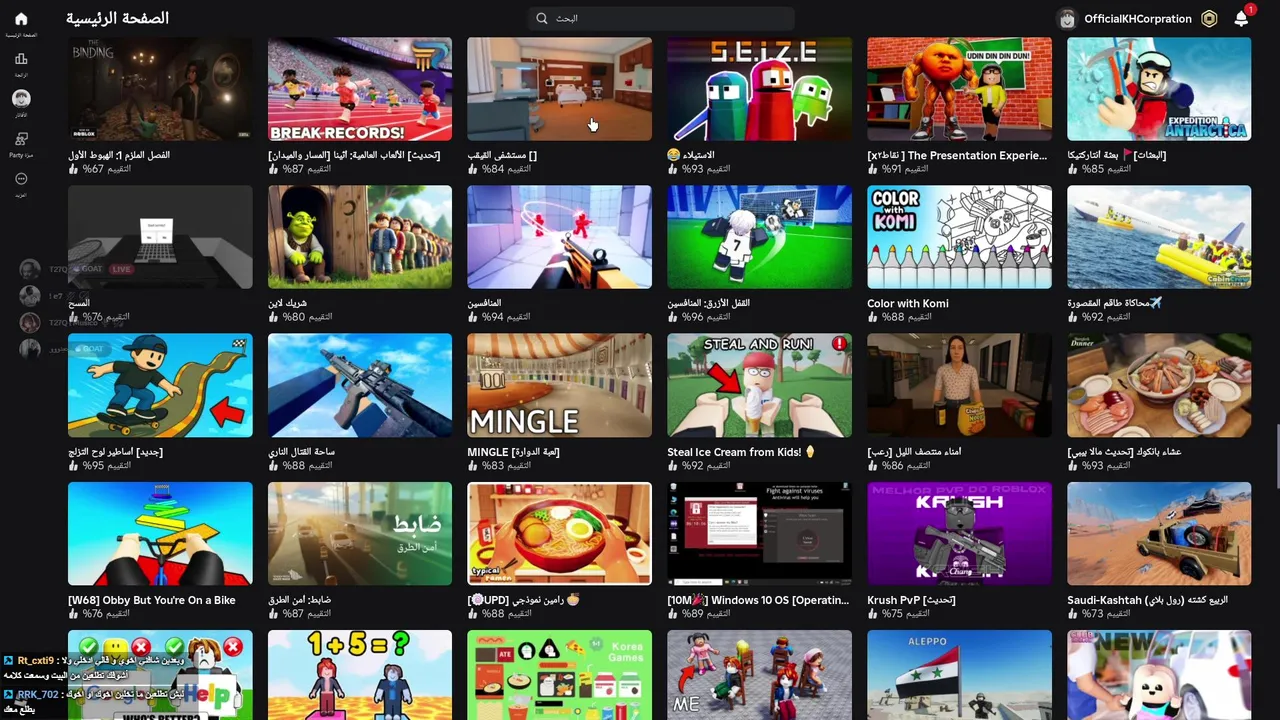Open the Krush PvP thumbnail

click(x=960, y=533)
